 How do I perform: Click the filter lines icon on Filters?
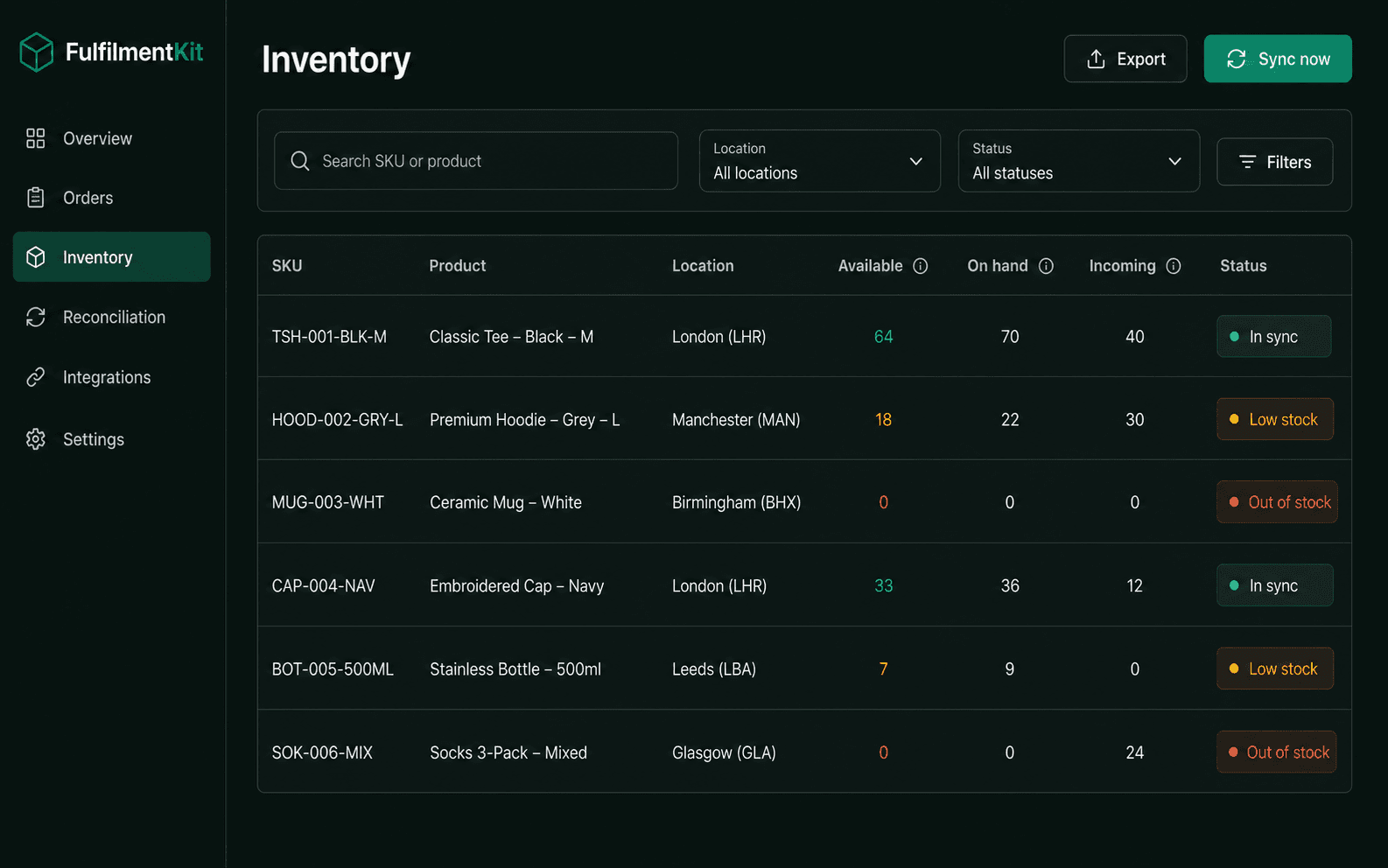[1248, 162]
